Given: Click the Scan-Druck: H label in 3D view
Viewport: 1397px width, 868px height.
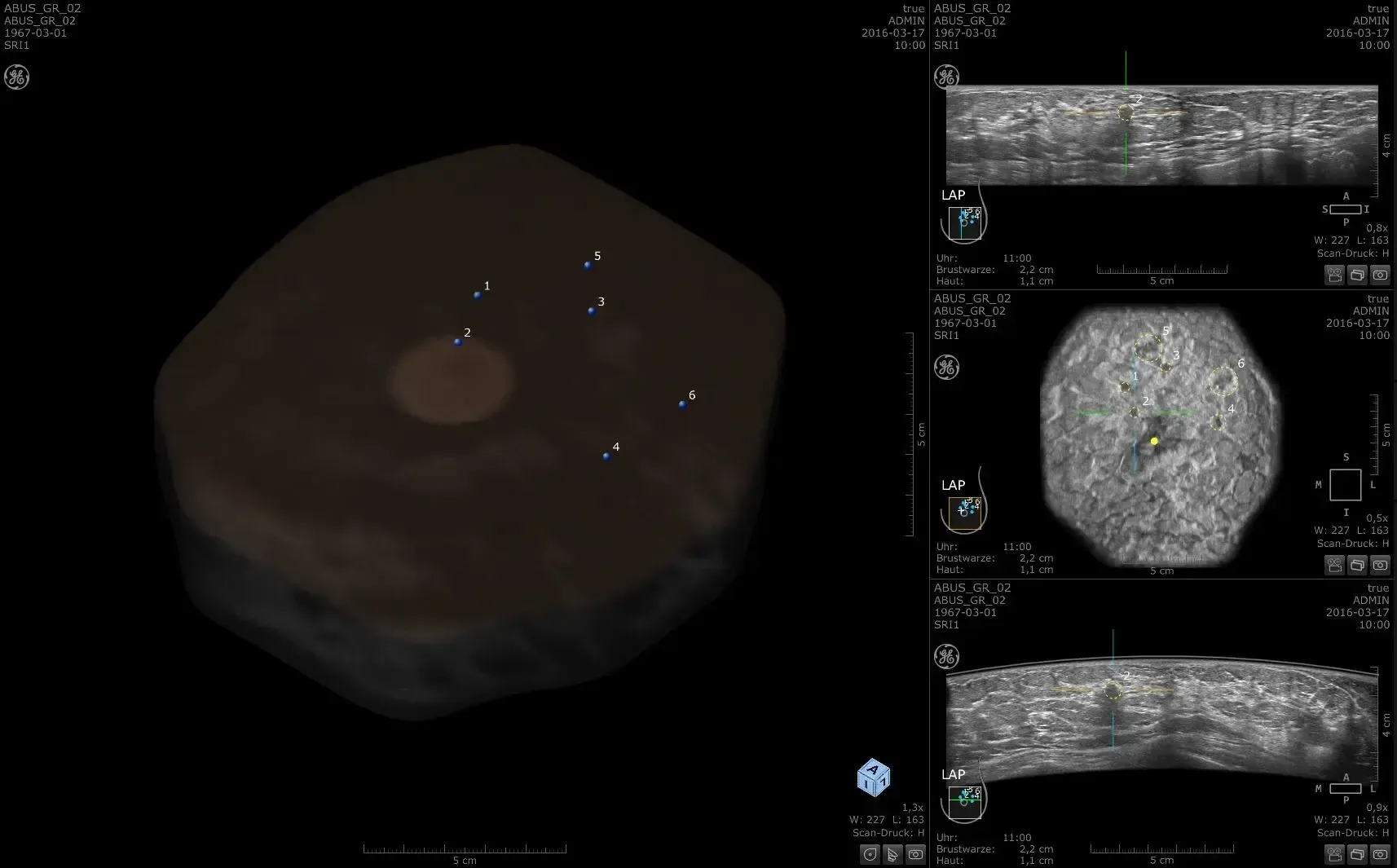Looking at the screenshot, I should (x=888, y=833).
